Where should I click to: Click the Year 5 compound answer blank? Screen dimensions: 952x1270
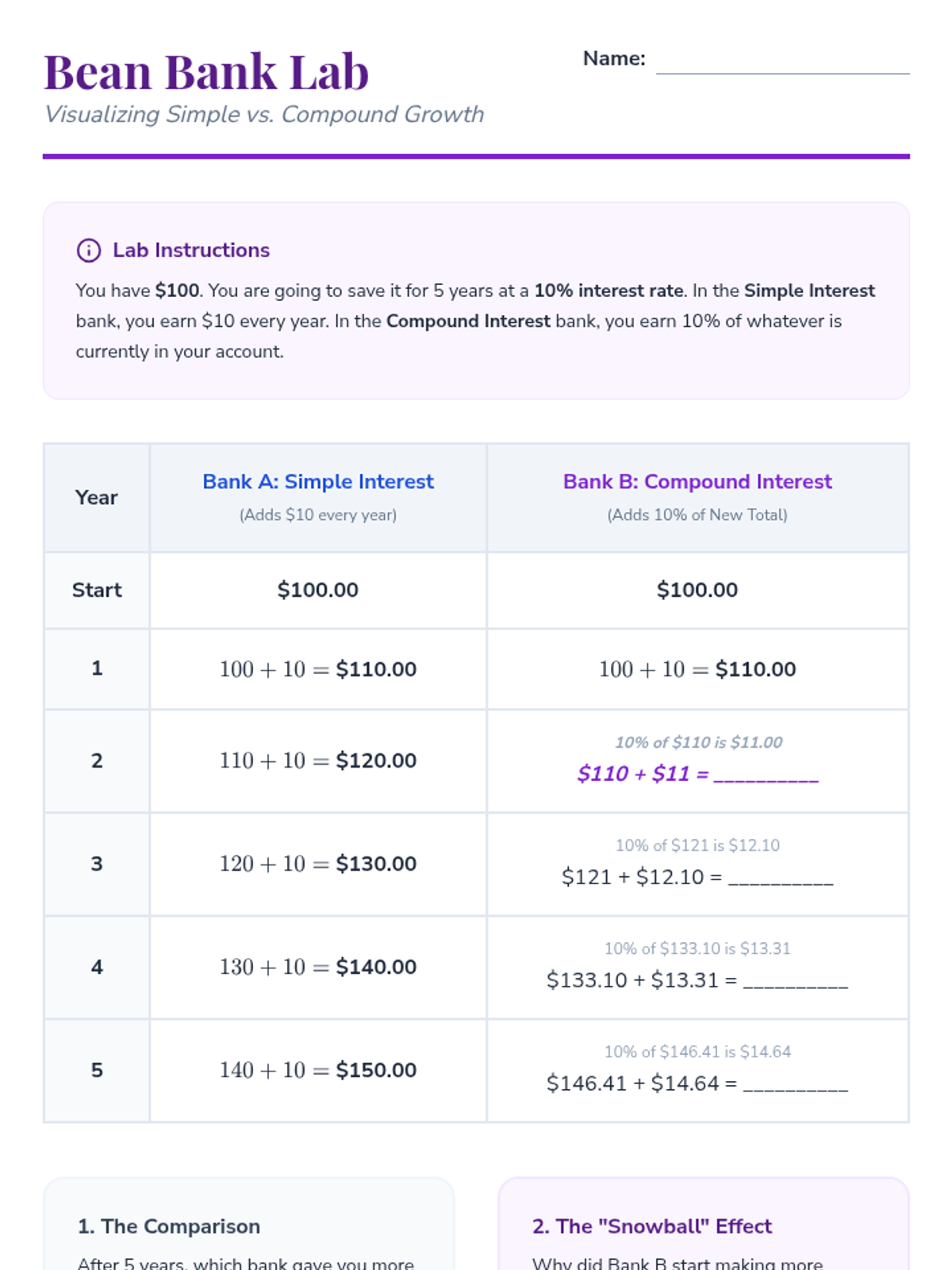coord(795,1085)
